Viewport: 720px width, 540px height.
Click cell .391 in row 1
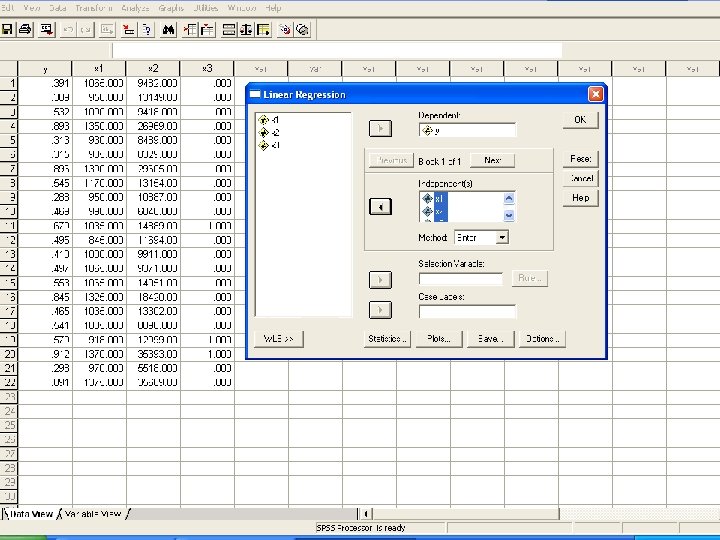pos(45,83)
